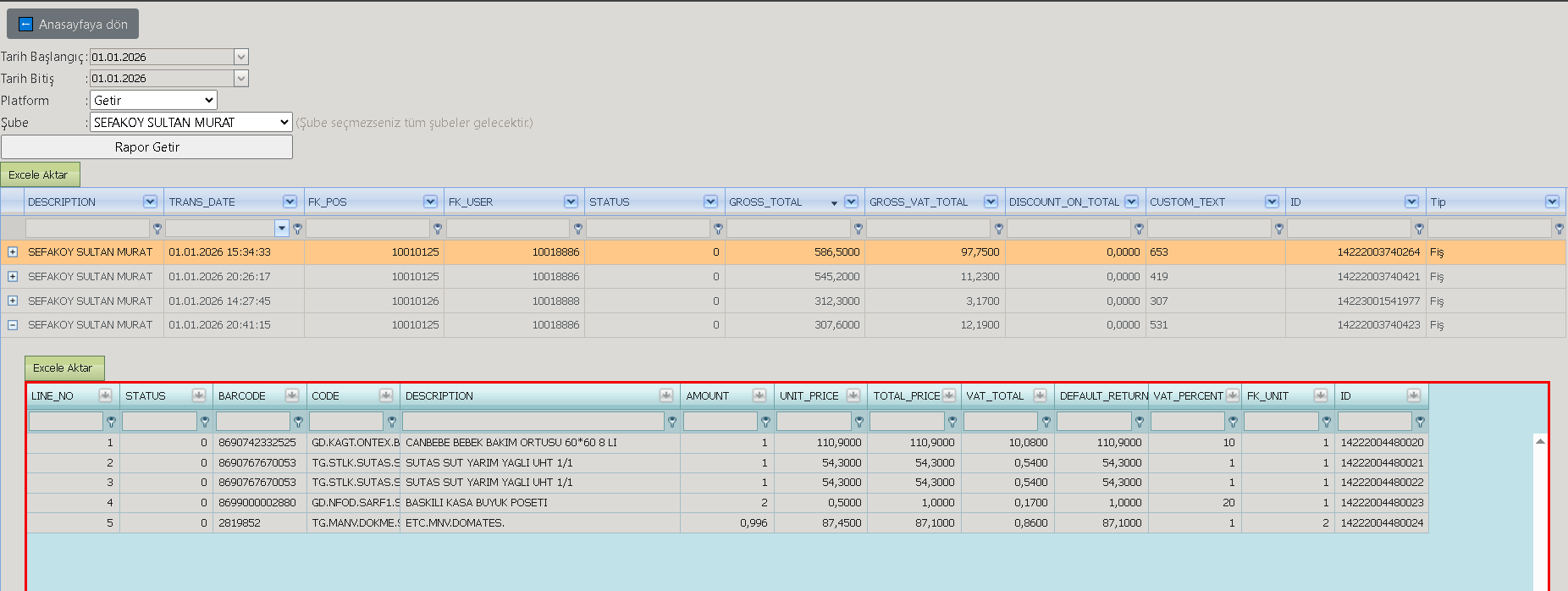Expand the 01.01.2026 20:26:17 receipt row

(x=13, y=277)
